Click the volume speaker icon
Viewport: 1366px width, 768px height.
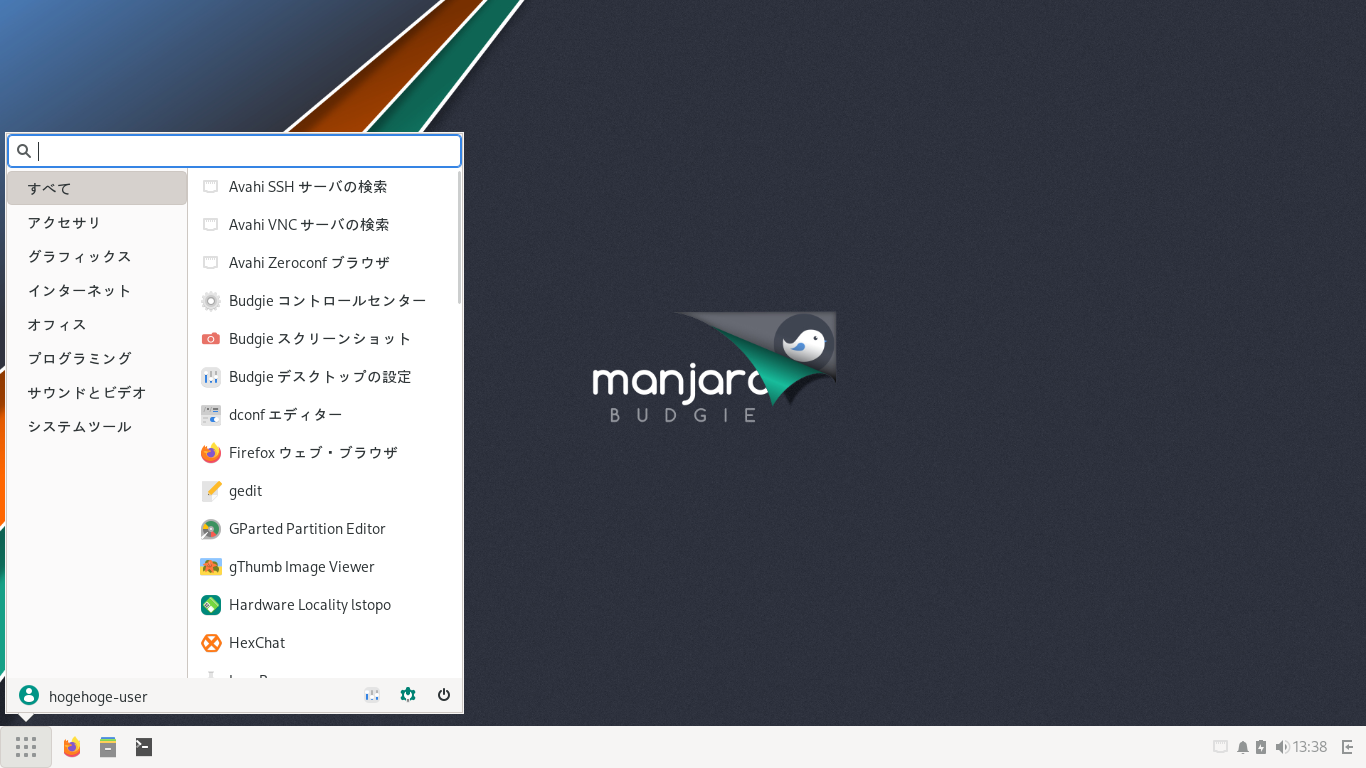1282,747
